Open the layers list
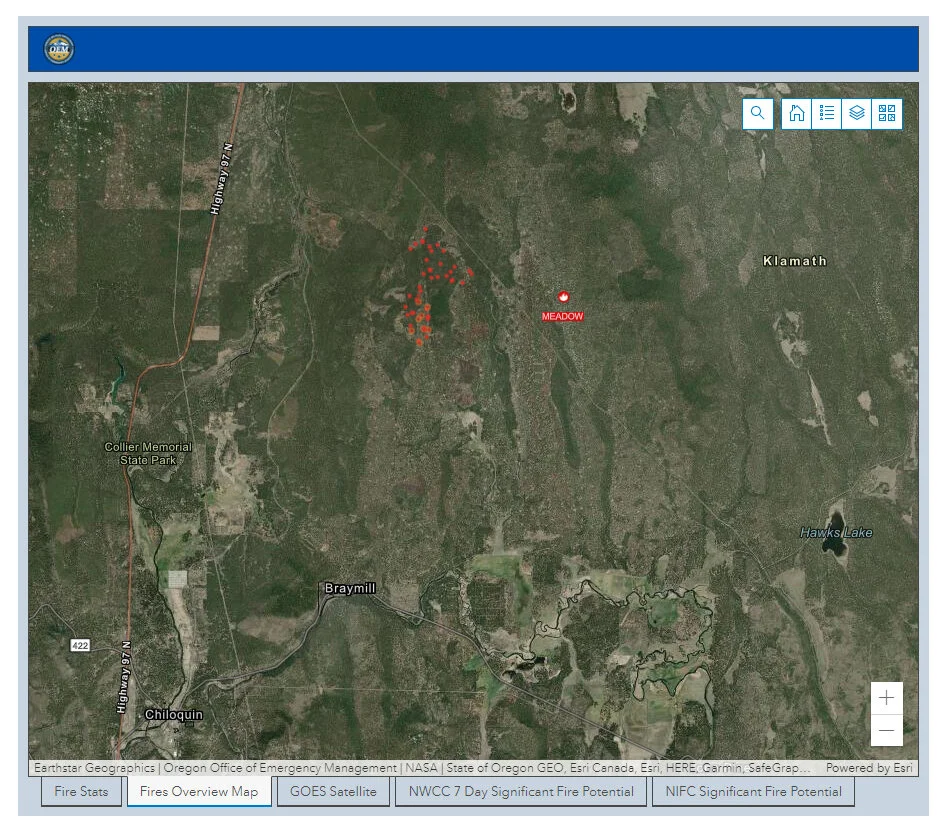 (x=856, y=113)
